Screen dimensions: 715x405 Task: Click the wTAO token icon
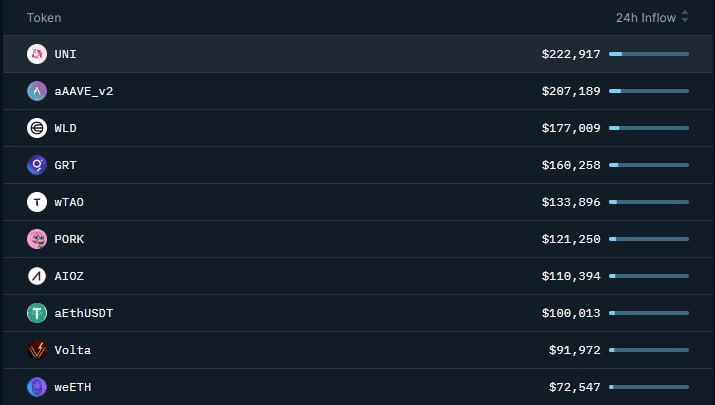37,202
